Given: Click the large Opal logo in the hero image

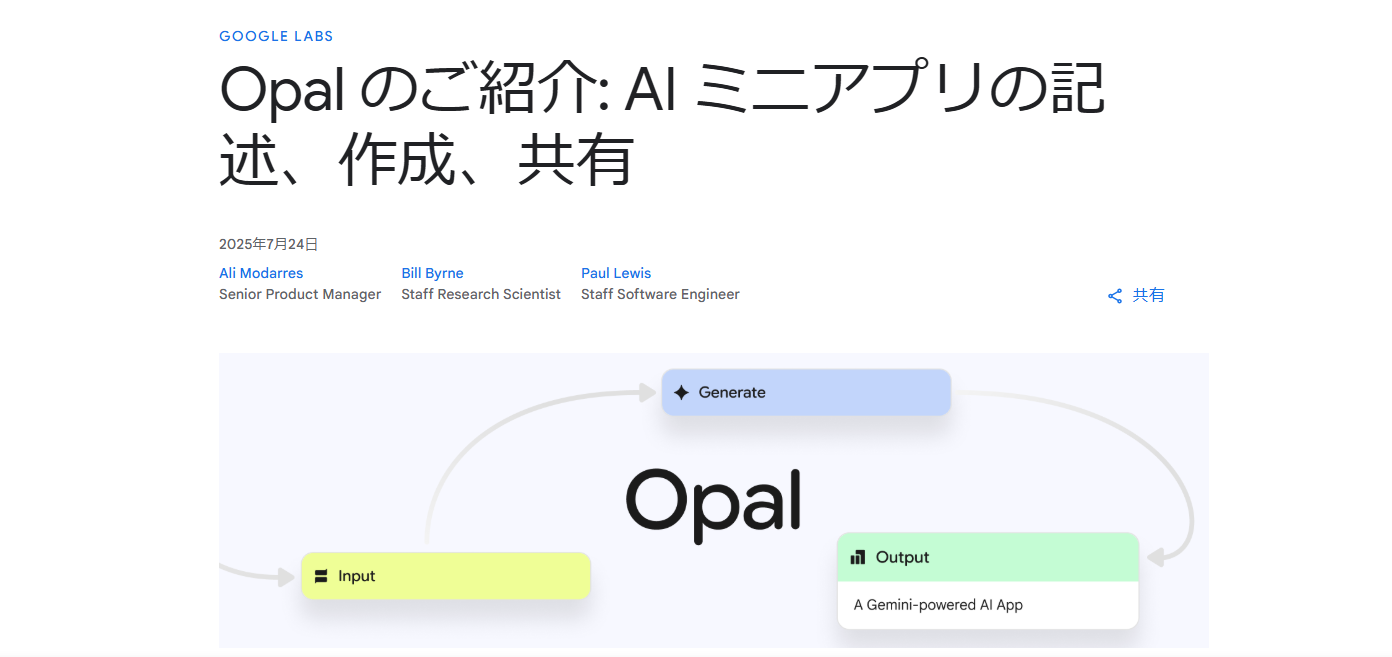Looking at the screenshot, I should pyautogui.click(x=714, y=502).
